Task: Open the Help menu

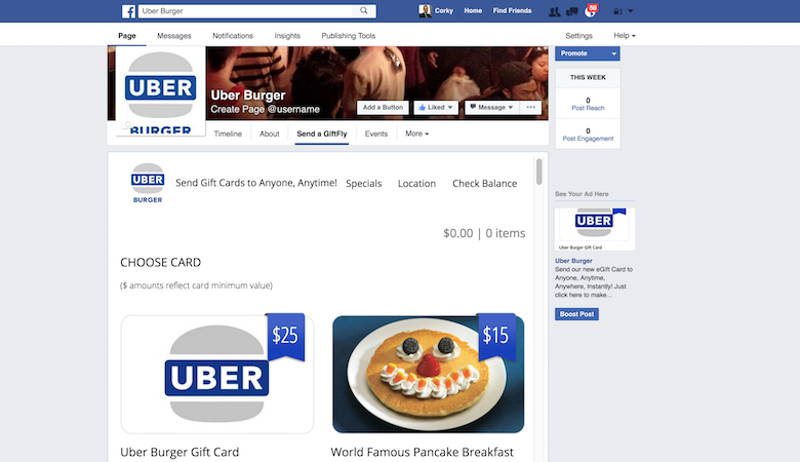Action: [624, 36]
